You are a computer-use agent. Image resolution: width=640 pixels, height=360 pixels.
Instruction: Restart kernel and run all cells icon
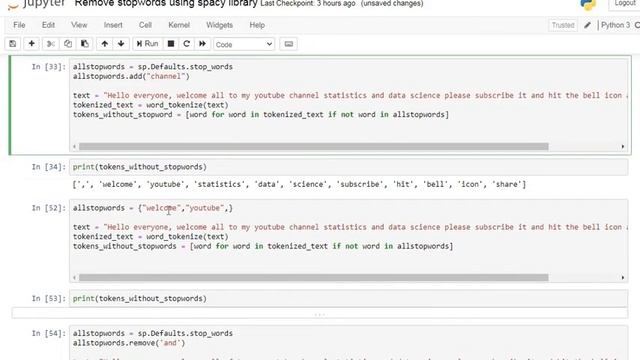tap(202, 44)
